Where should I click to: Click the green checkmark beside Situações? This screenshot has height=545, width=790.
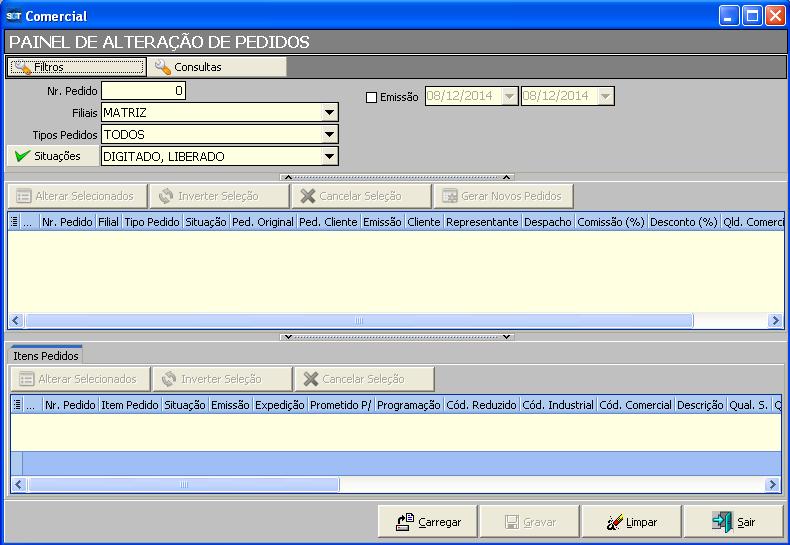pos(23,156)
